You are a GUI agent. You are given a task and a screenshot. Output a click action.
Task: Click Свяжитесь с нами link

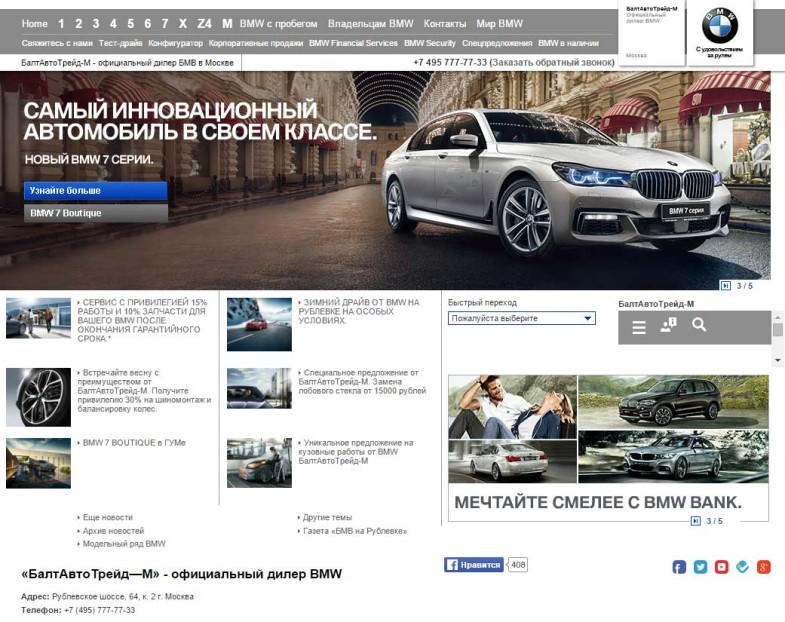click(x=57, y=43)
